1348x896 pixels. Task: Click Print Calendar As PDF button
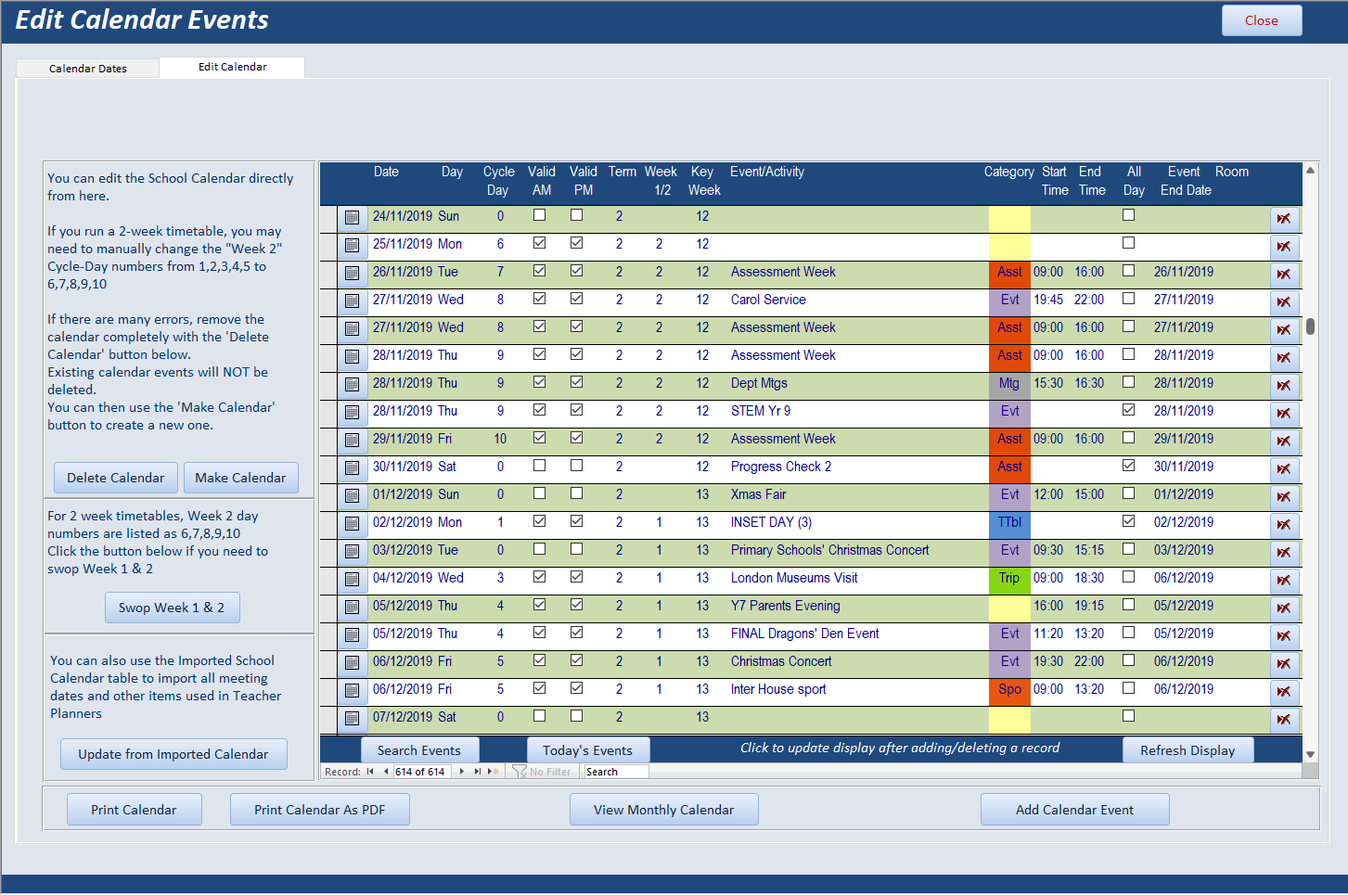point(320,810)
